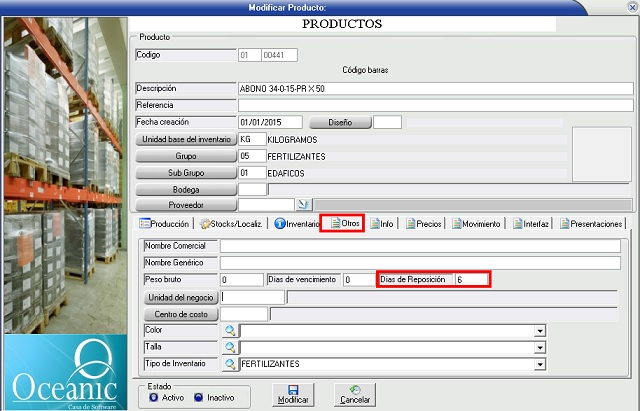640x411 pixels.
Task: Click the Color search magnifier icon
Action: pos(229,331)
